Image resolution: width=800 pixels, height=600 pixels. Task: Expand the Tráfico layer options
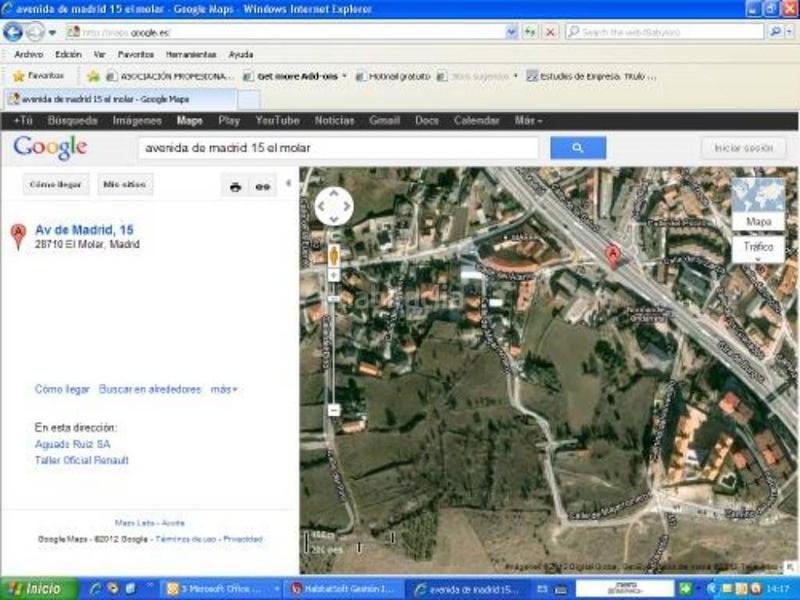click(x=758, y=249)
